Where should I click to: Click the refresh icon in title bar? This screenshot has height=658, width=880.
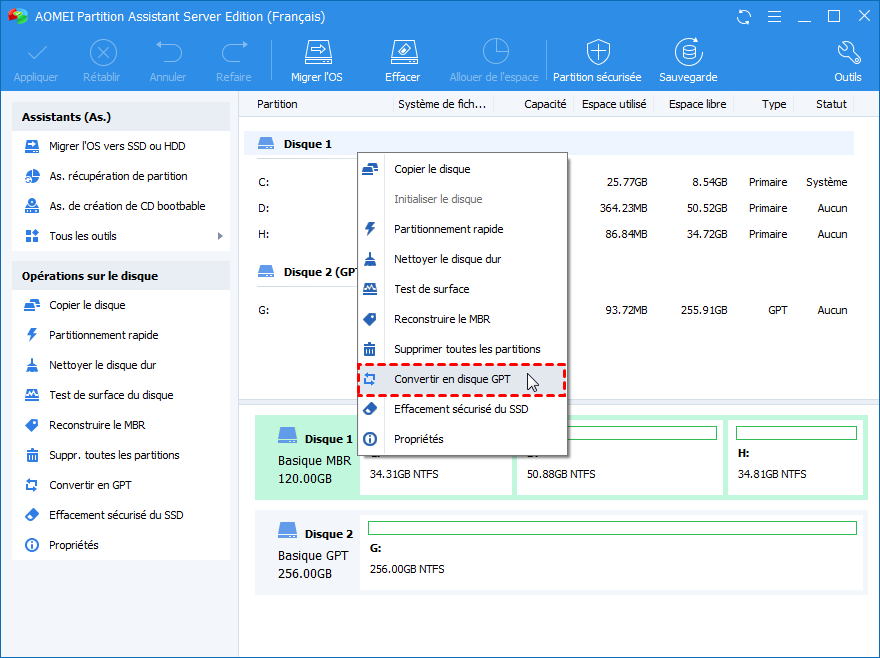pyautogui.click(x=743, y=17)
